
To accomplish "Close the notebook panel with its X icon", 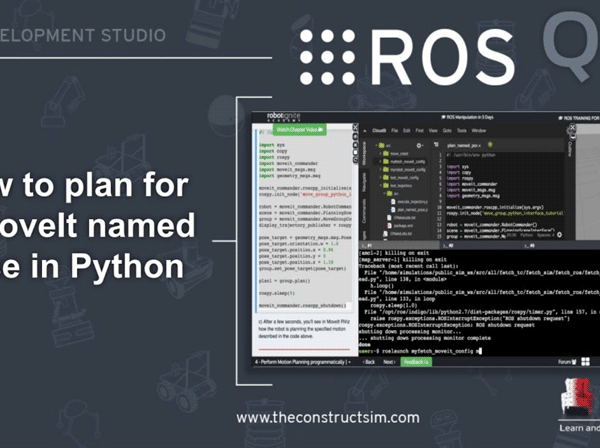I will tap(355, 127).
